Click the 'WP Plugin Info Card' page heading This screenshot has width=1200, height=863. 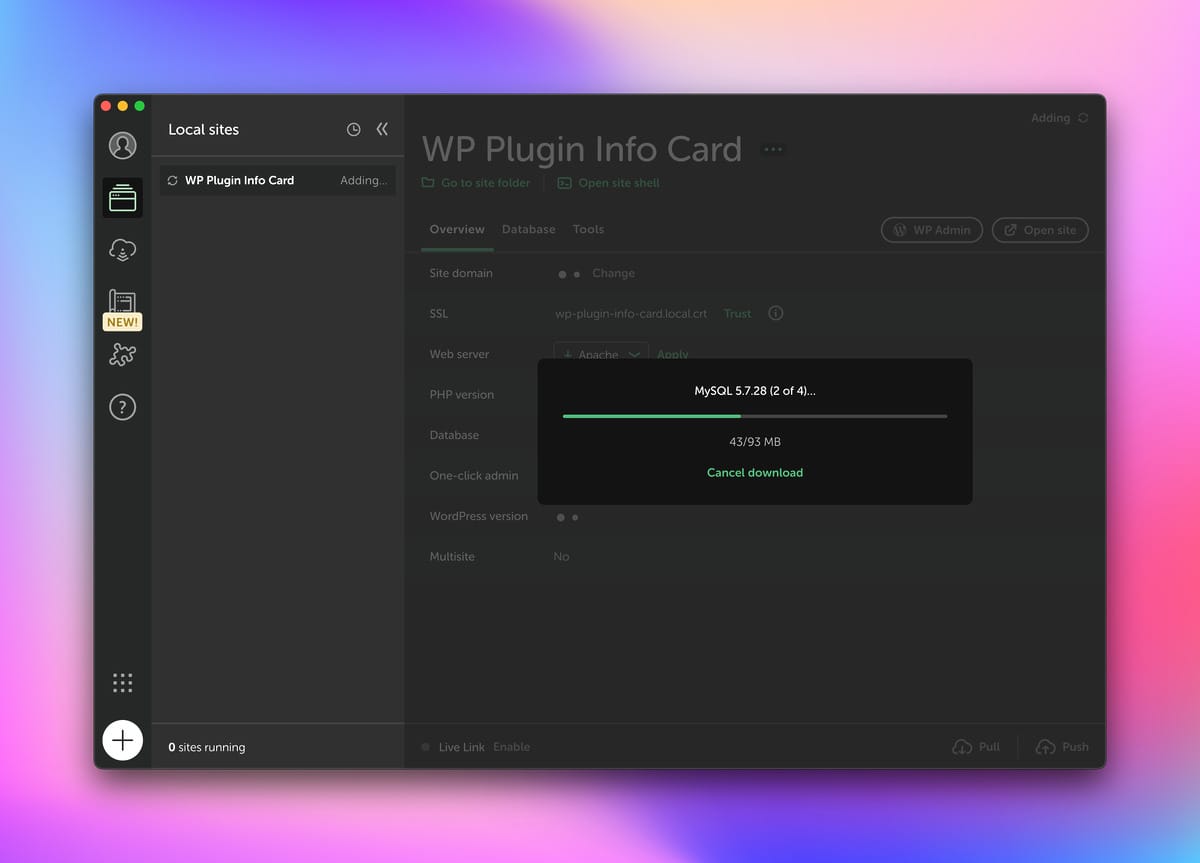(582, 149)
